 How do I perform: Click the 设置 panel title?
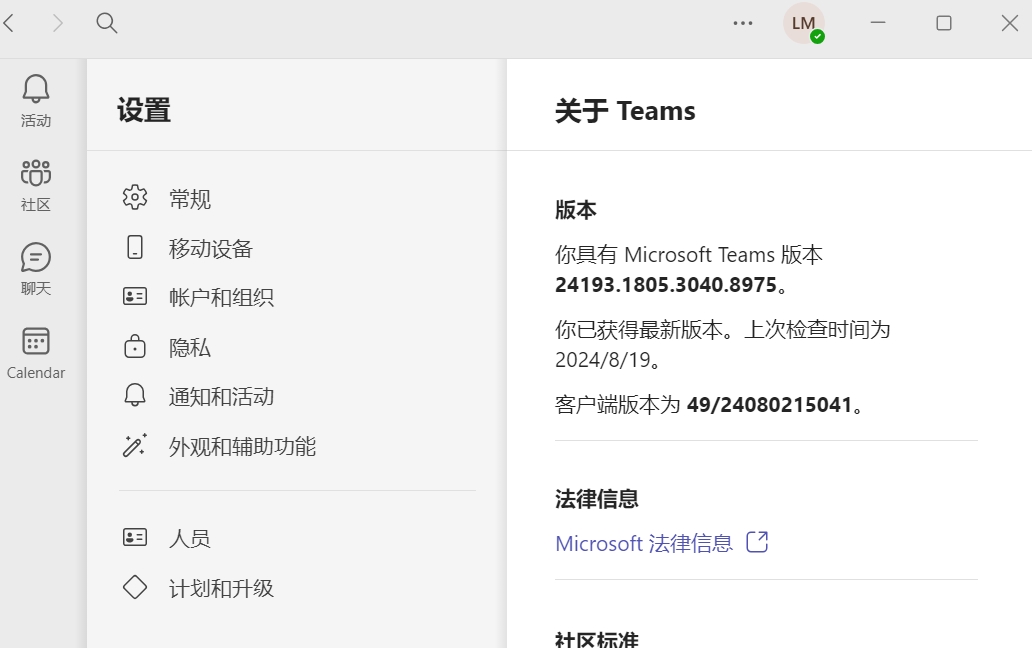point(144,110)
